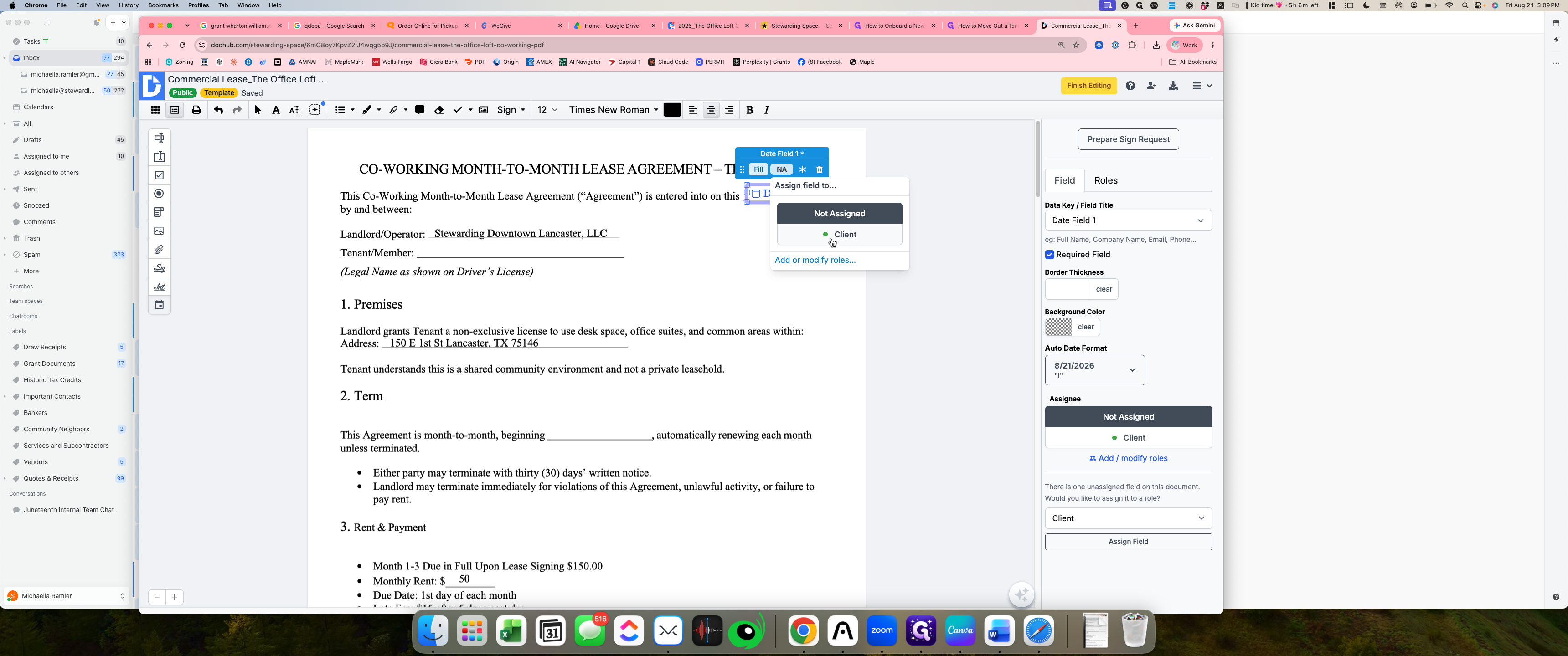Switch to the Roles tab
Viewport: 1568px width, 656px height.
[1105, 181]
